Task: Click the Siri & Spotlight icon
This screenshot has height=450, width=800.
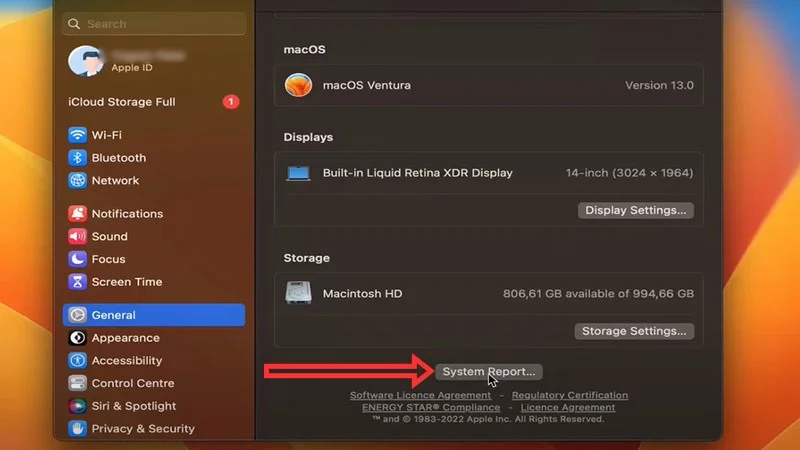Action: [x=77, y=406]
